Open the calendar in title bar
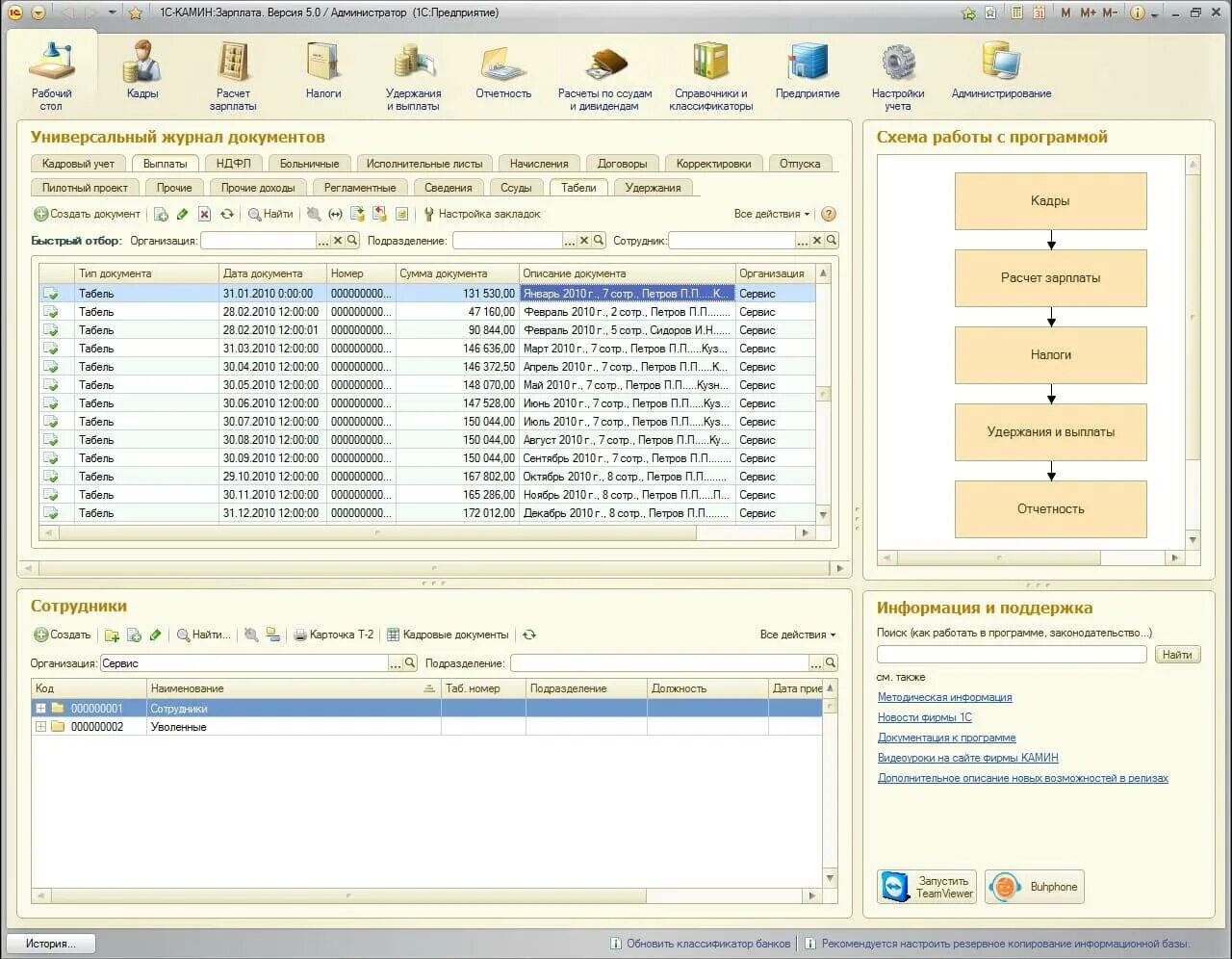 pos(1039,13)
